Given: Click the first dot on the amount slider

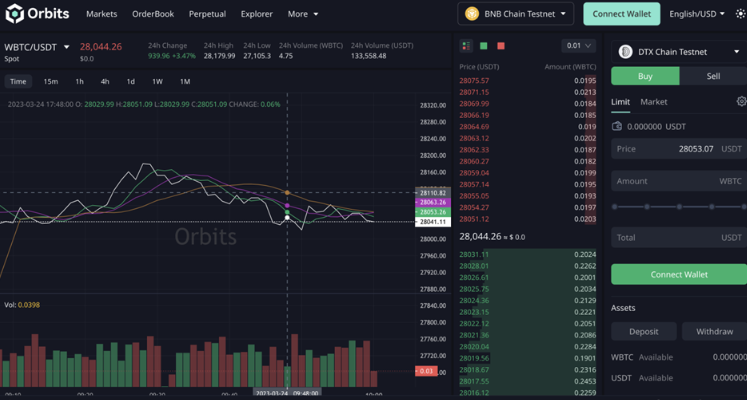Looking at the screenshot, I should coord(615,207).
